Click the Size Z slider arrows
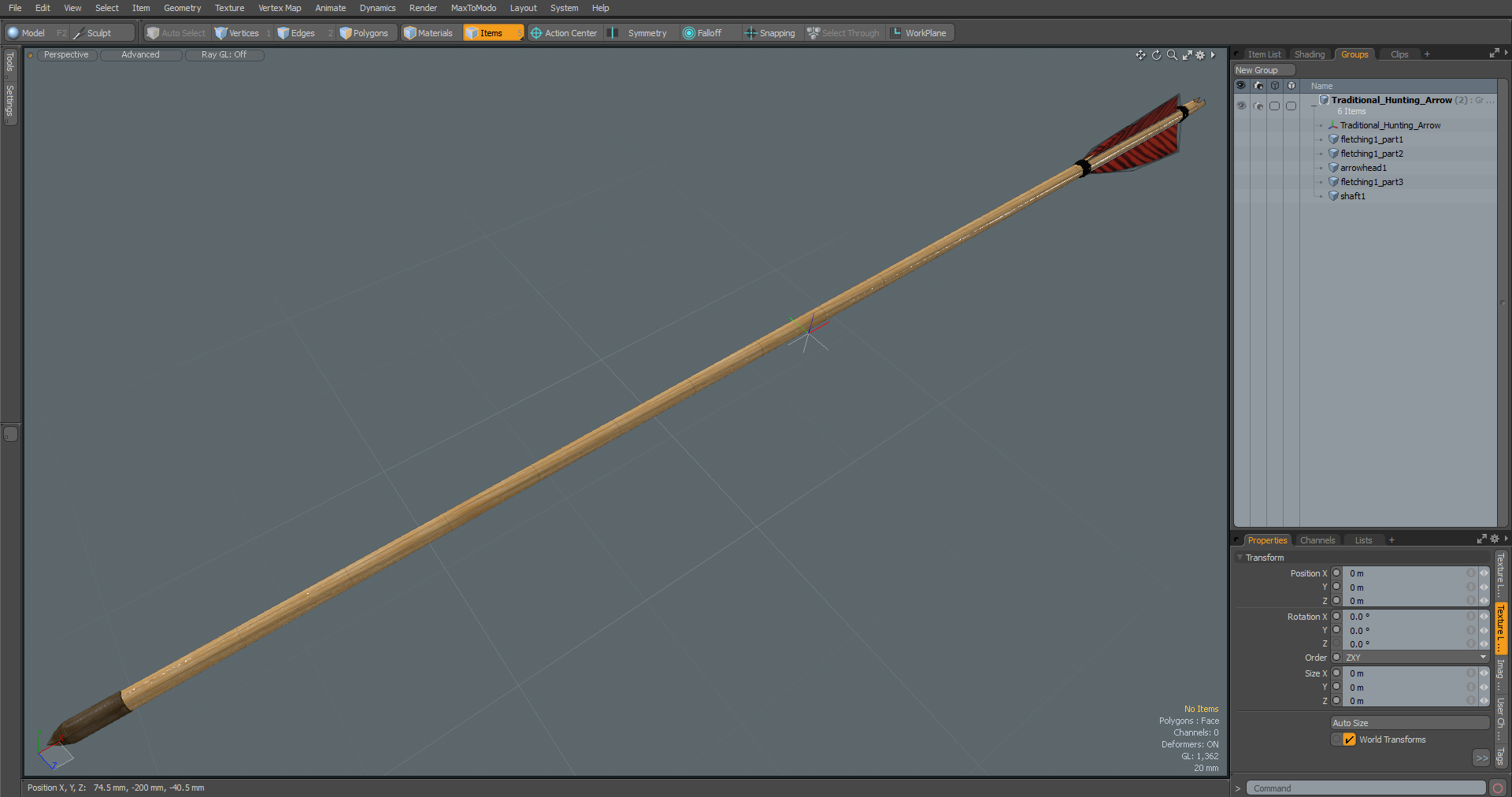This screenshot has width=1512, height=797. [x=1484, y=700]
